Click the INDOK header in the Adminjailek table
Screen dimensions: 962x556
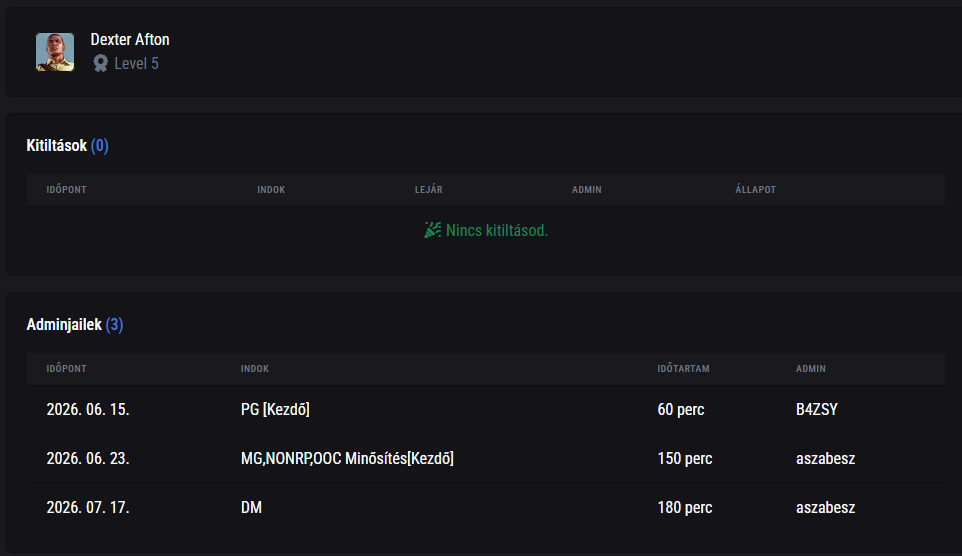(255, 369)
